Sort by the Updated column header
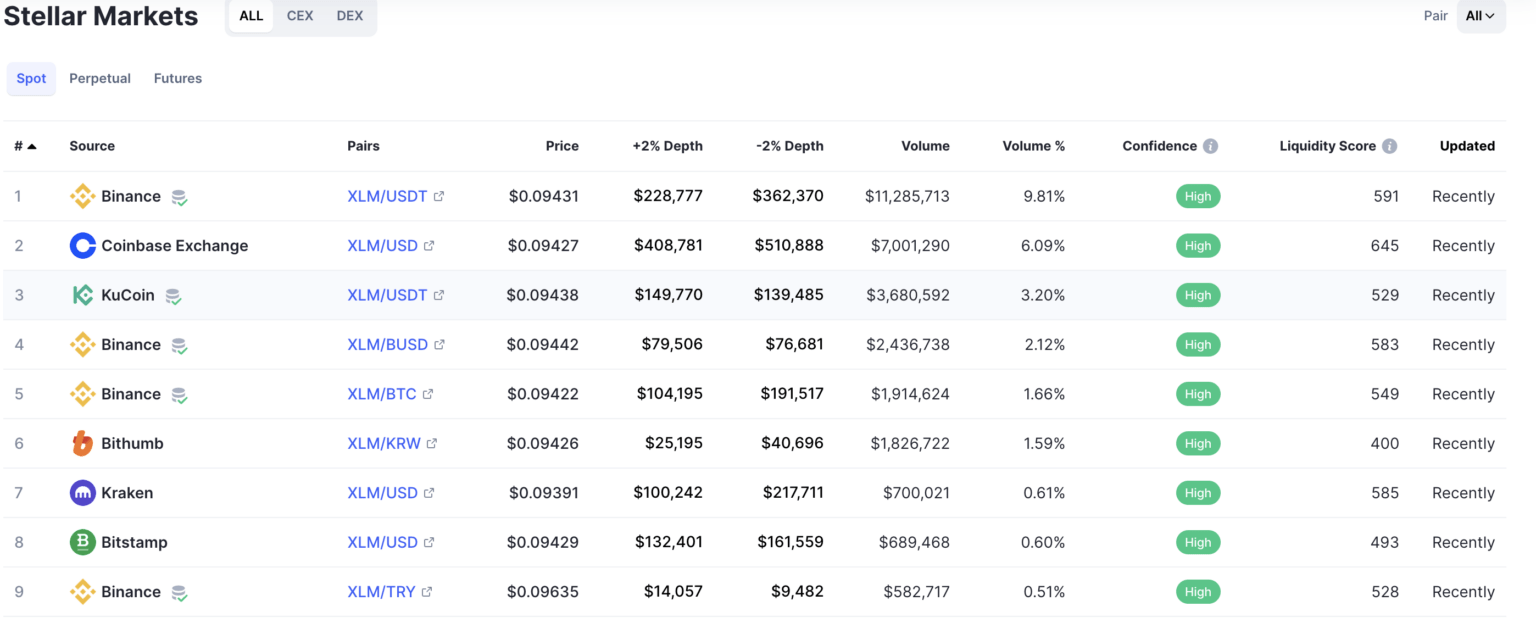 coord(1467,146)
